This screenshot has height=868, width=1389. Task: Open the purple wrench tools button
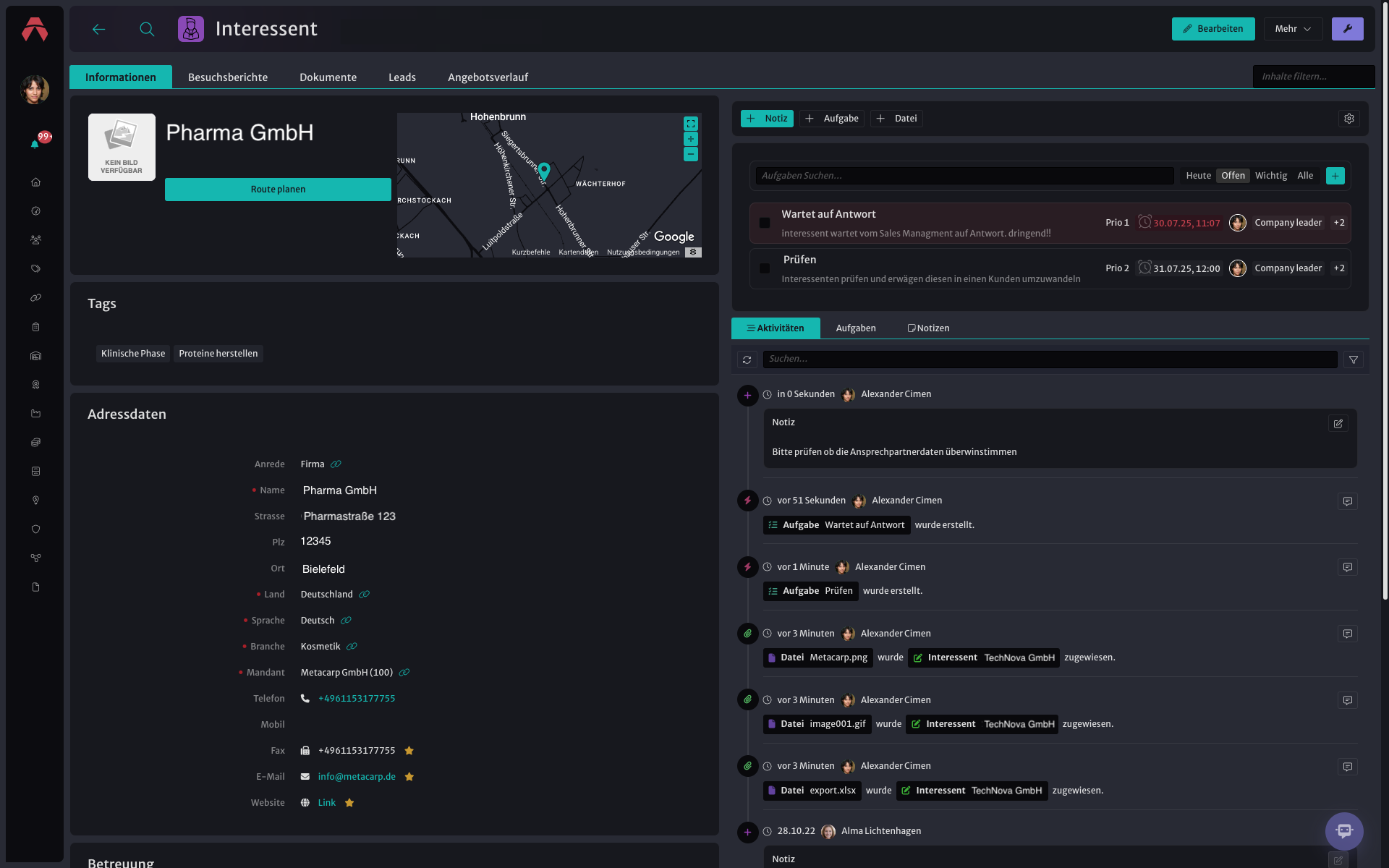tap(1347, 29)
